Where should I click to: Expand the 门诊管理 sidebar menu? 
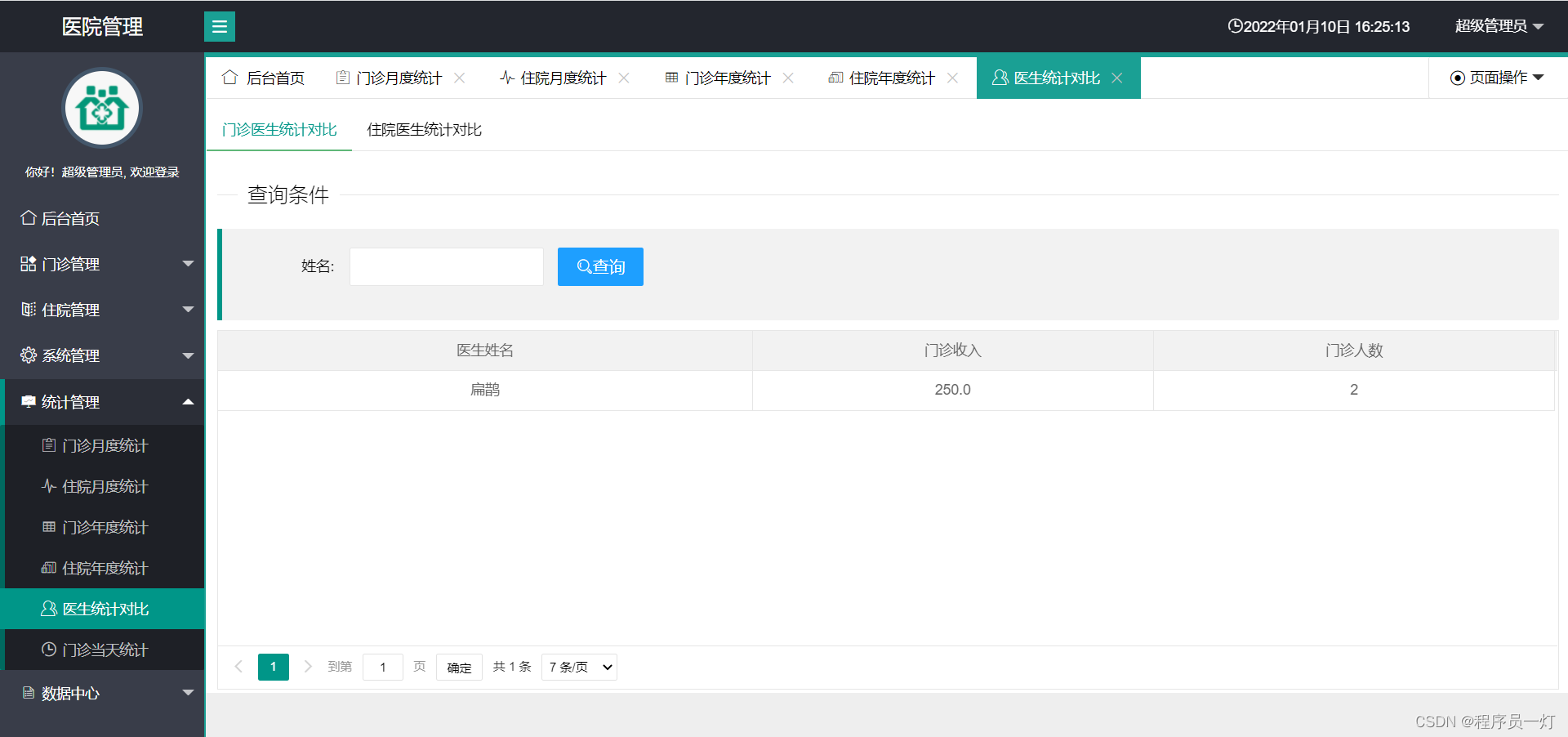(102, 264)
